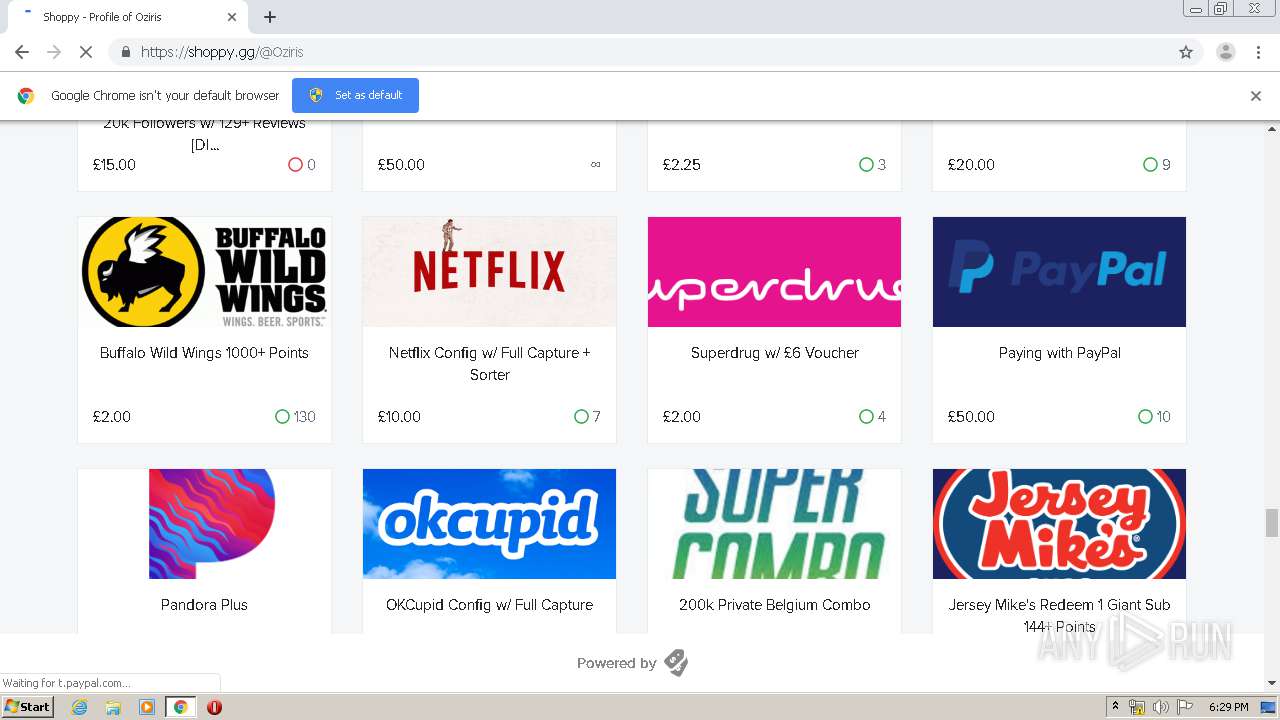Open the media player taskbar icon
This screenshot has height=720, width=1280.
pyautogui.click(x=146, y=707)
